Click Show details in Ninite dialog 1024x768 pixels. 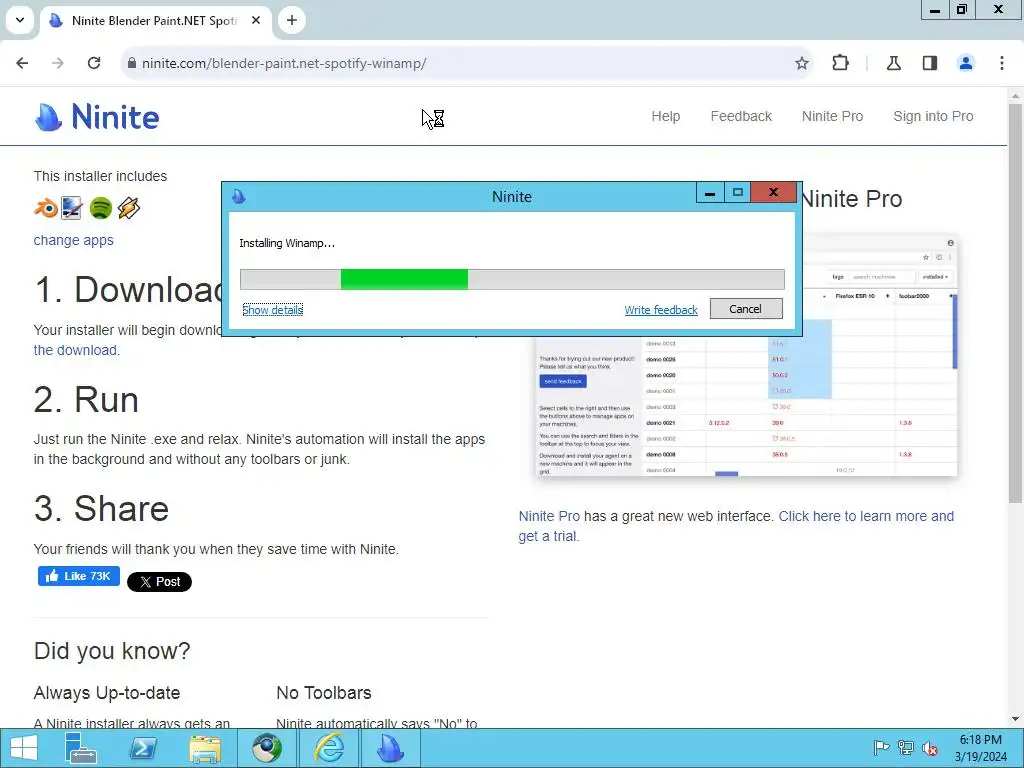(273, 310)
